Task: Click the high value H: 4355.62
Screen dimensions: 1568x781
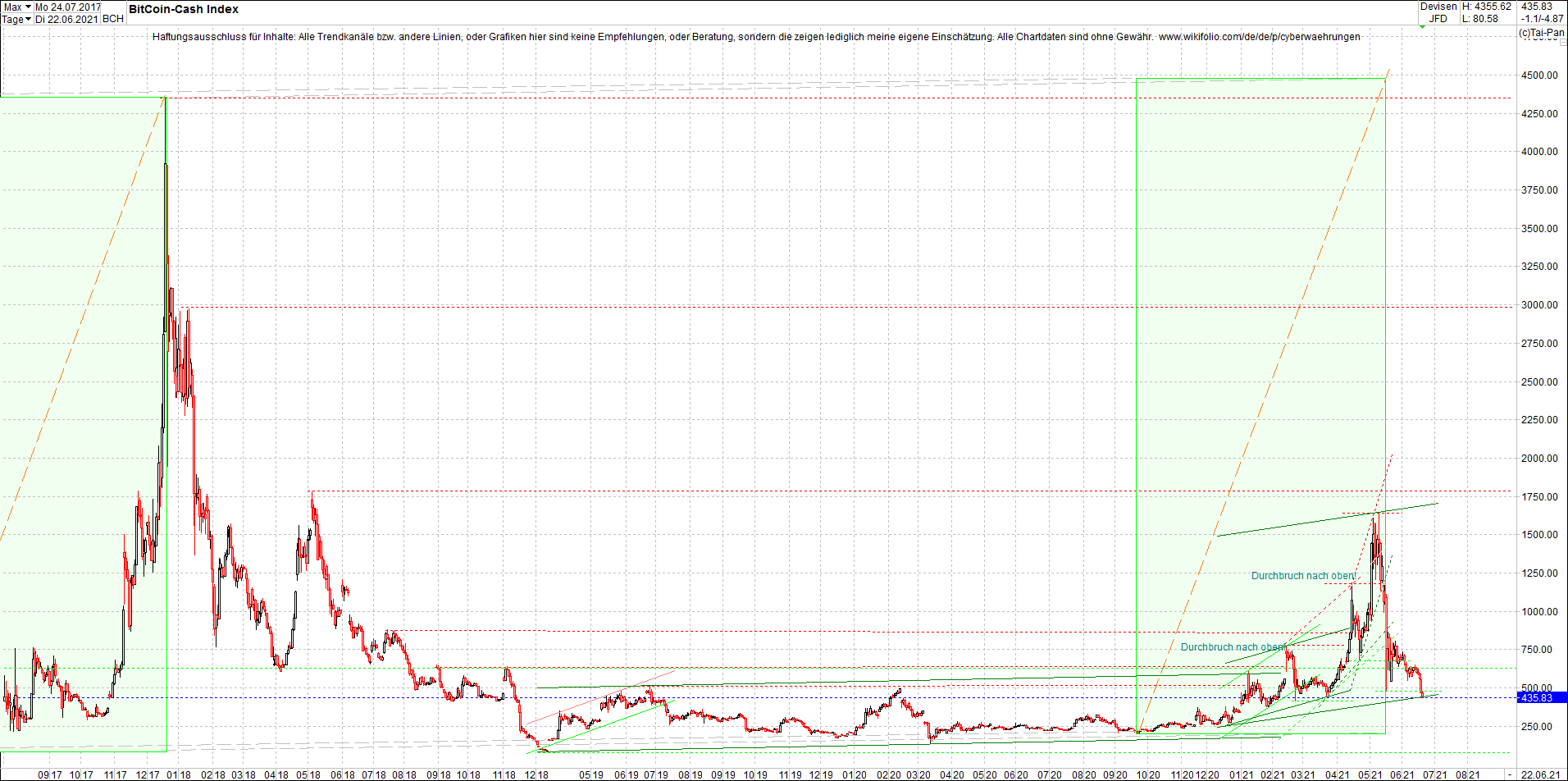Action: (1486, 7)
